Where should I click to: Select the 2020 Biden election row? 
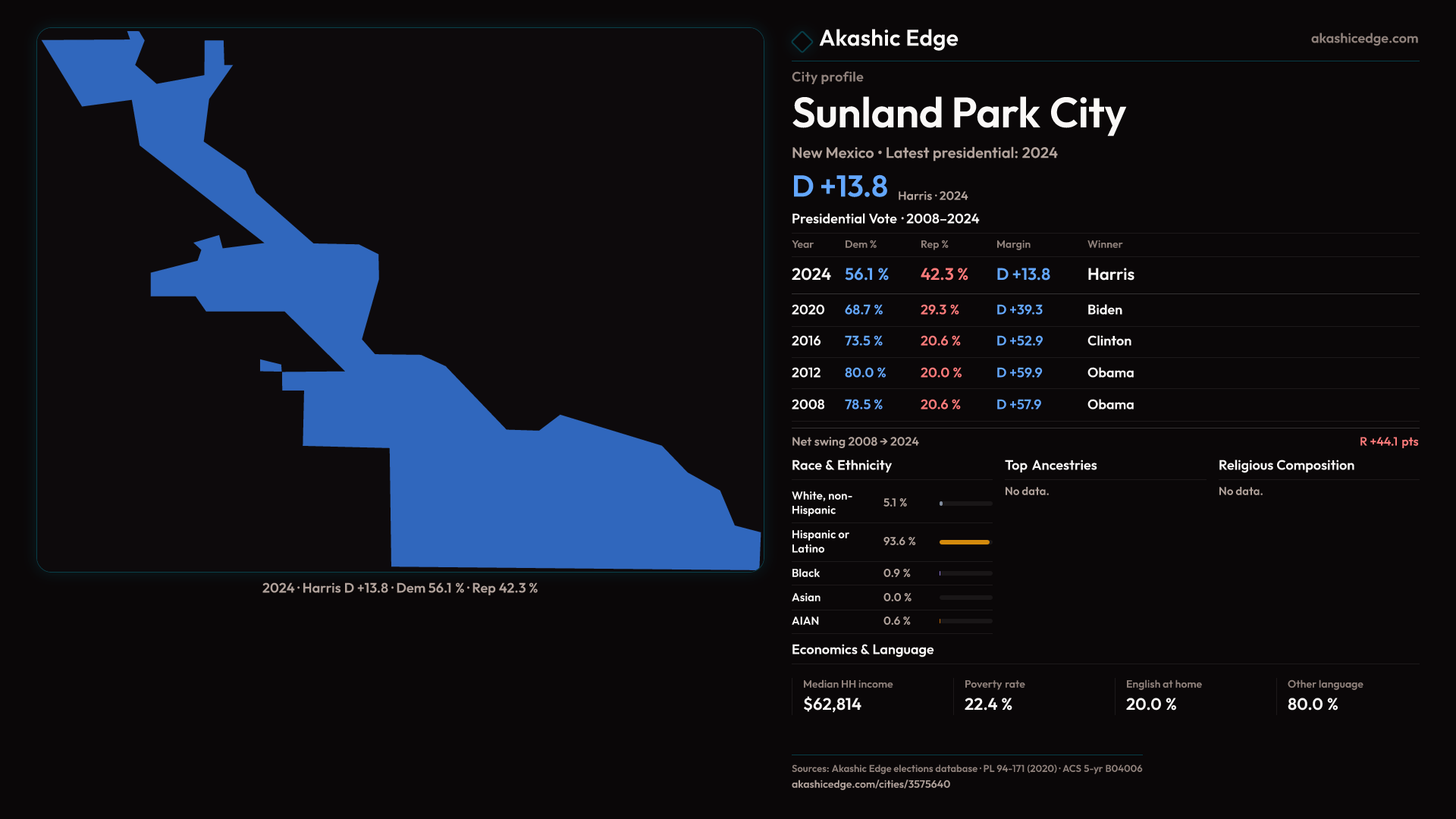coord(1104,310)
